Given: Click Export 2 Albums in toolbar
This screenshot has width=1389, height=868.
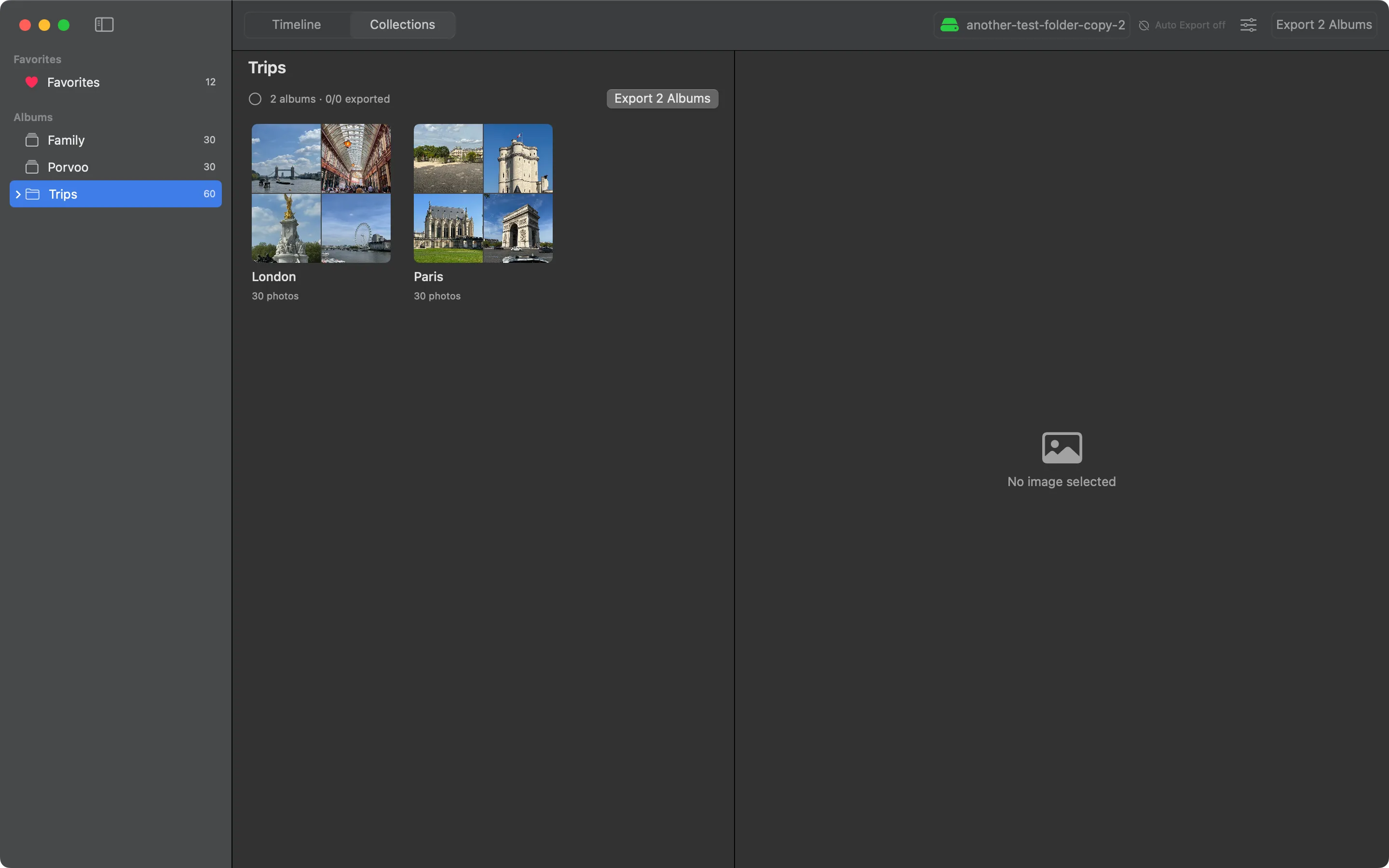Looking at the screenshot, I should [x=1323, y=25].
